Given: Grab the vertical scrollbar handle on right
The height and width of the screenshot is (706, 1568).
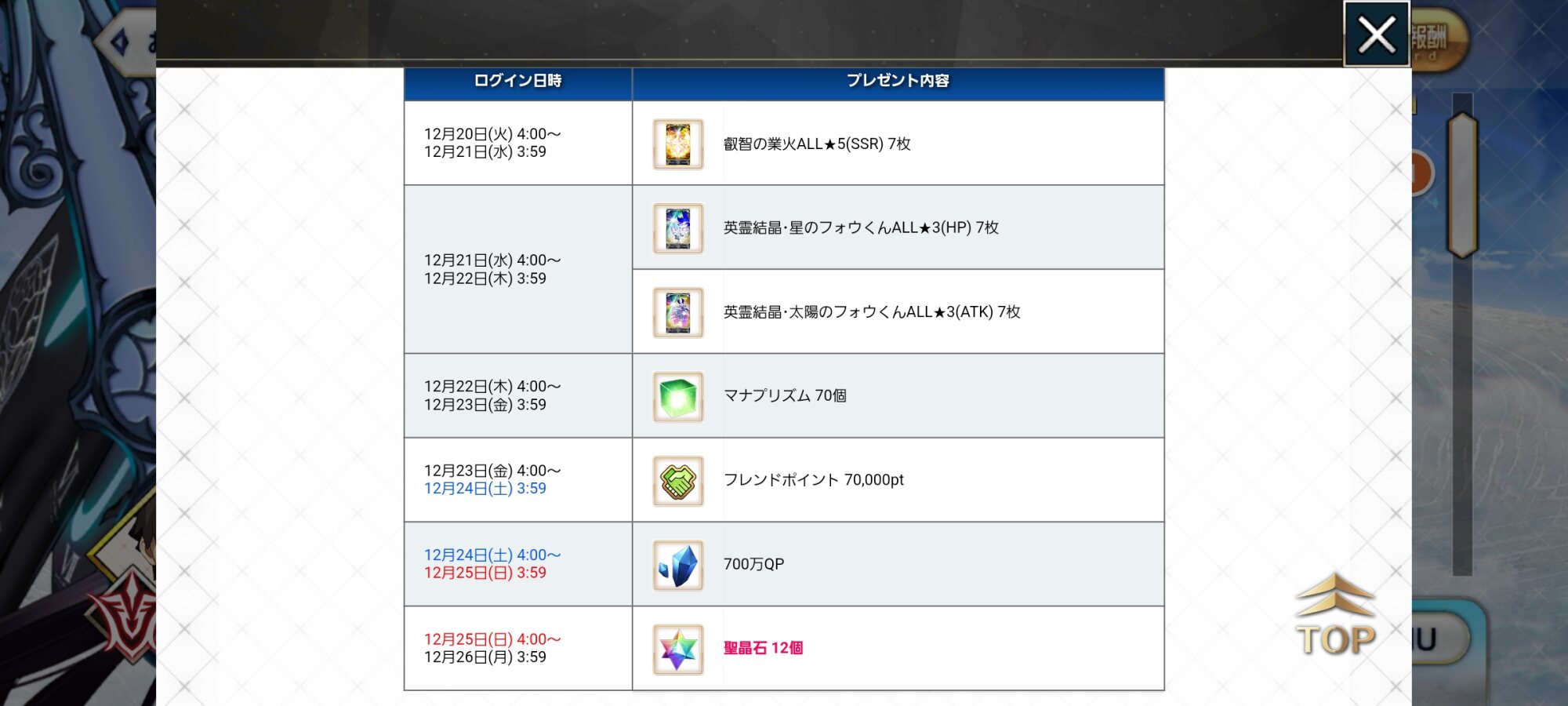Looking at the screenshot, I should click(1462, 184).
